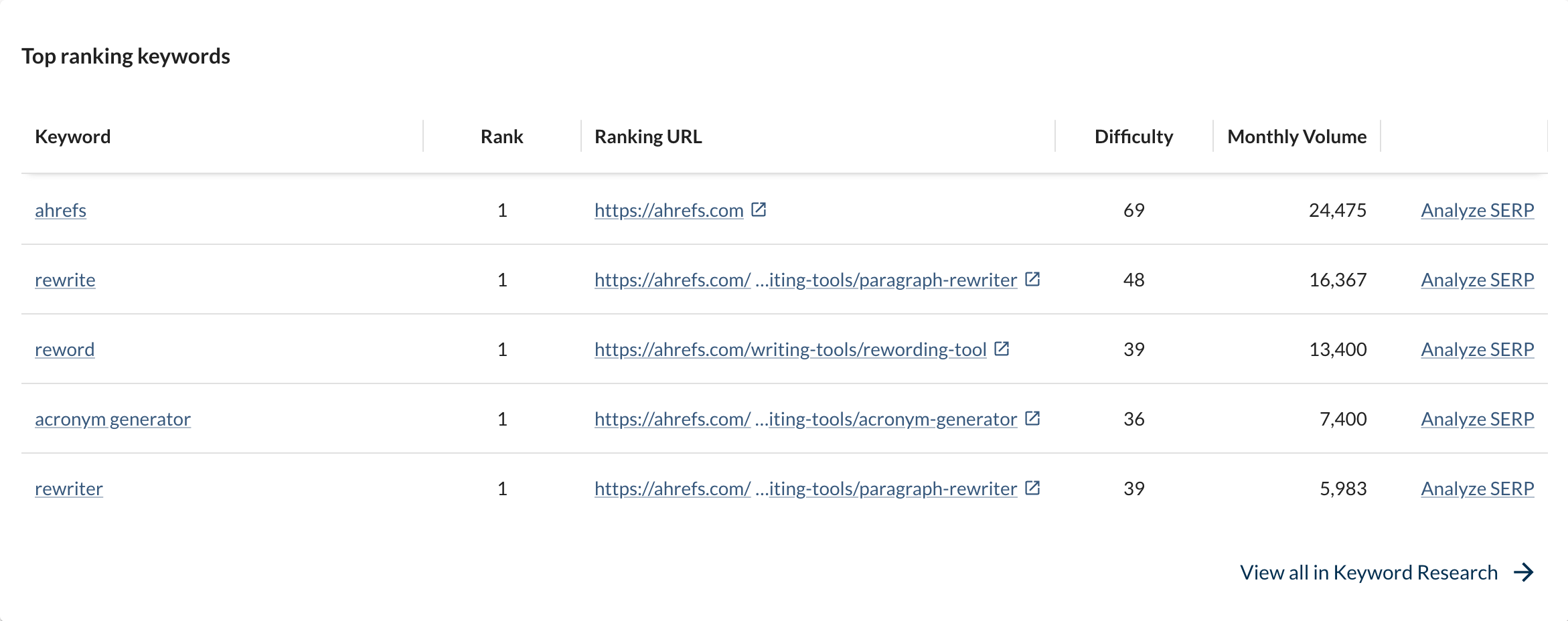Viewport: 1568px width, 621px height.
Task: Select the monthly volume value 7,400
Action: point(1343,419)
